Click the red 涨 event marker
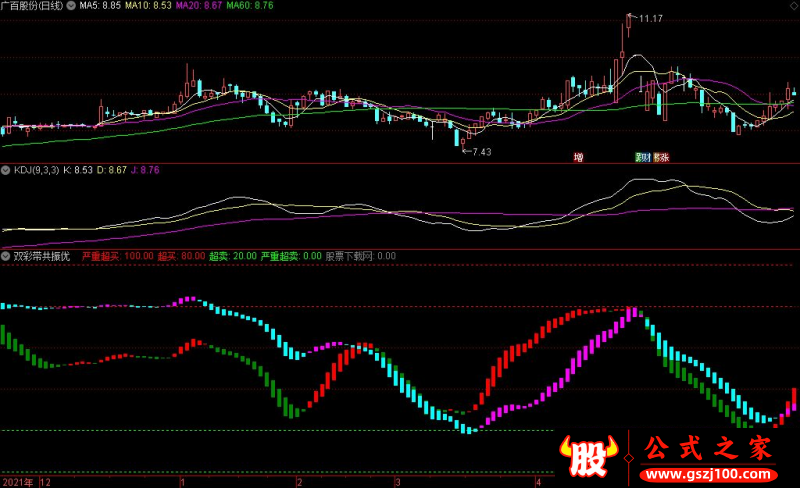The height and width of the screenshot is (488, 800). pyautogui.click(x=664, y=157)
